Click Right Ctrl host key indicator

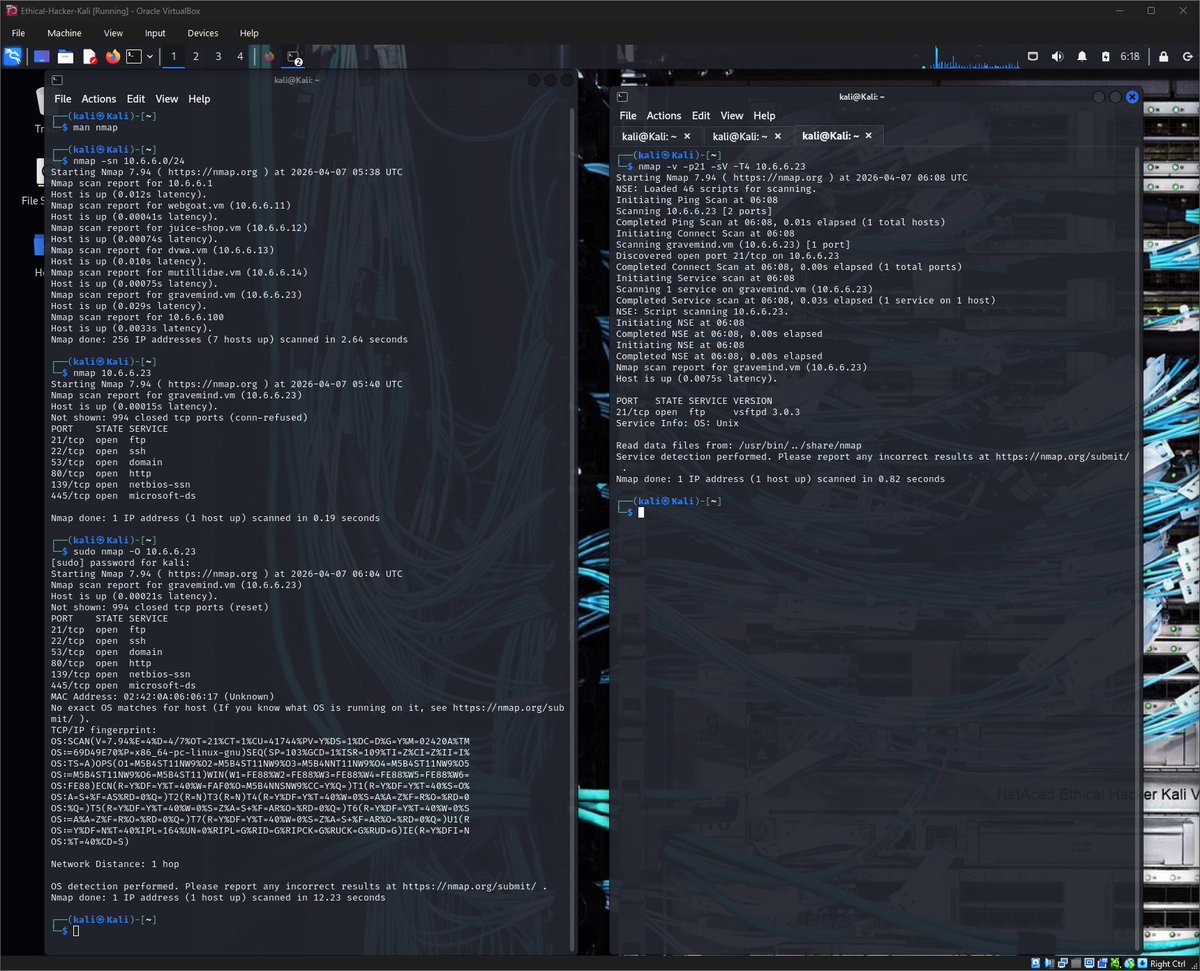(1167, 963)
